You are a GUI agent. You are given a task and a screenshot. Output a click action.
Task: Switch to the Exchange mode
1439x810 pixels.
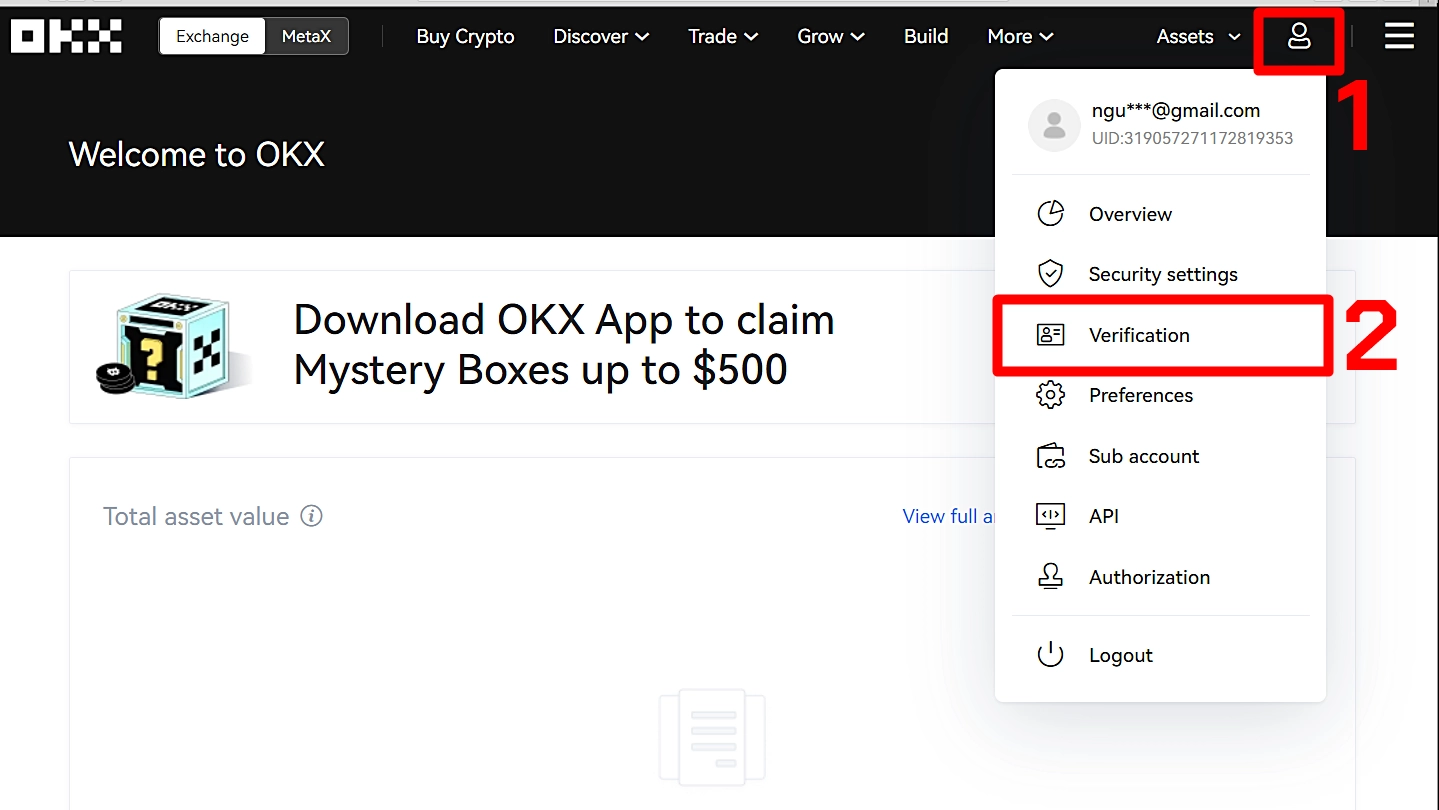[212, 37]
